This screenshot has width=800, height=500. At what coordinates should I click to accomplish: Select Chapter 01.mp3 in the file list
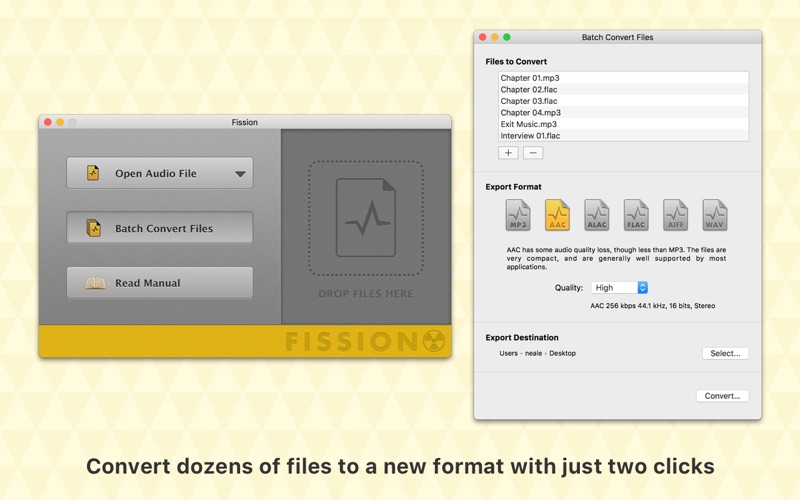623,78
